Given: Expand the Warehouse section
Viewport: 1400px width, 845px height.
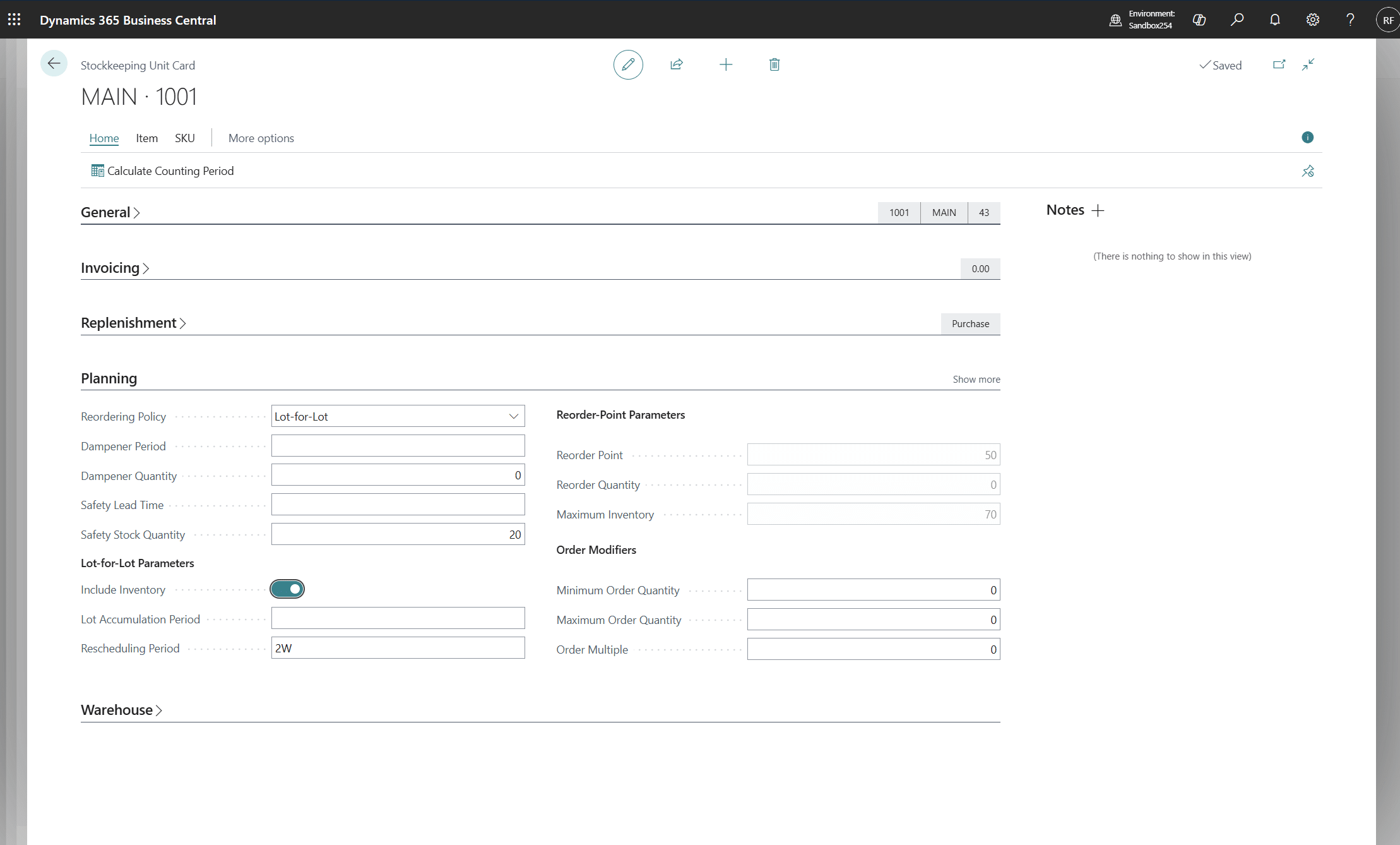Looking at the screenshot, I should [122, 710].
